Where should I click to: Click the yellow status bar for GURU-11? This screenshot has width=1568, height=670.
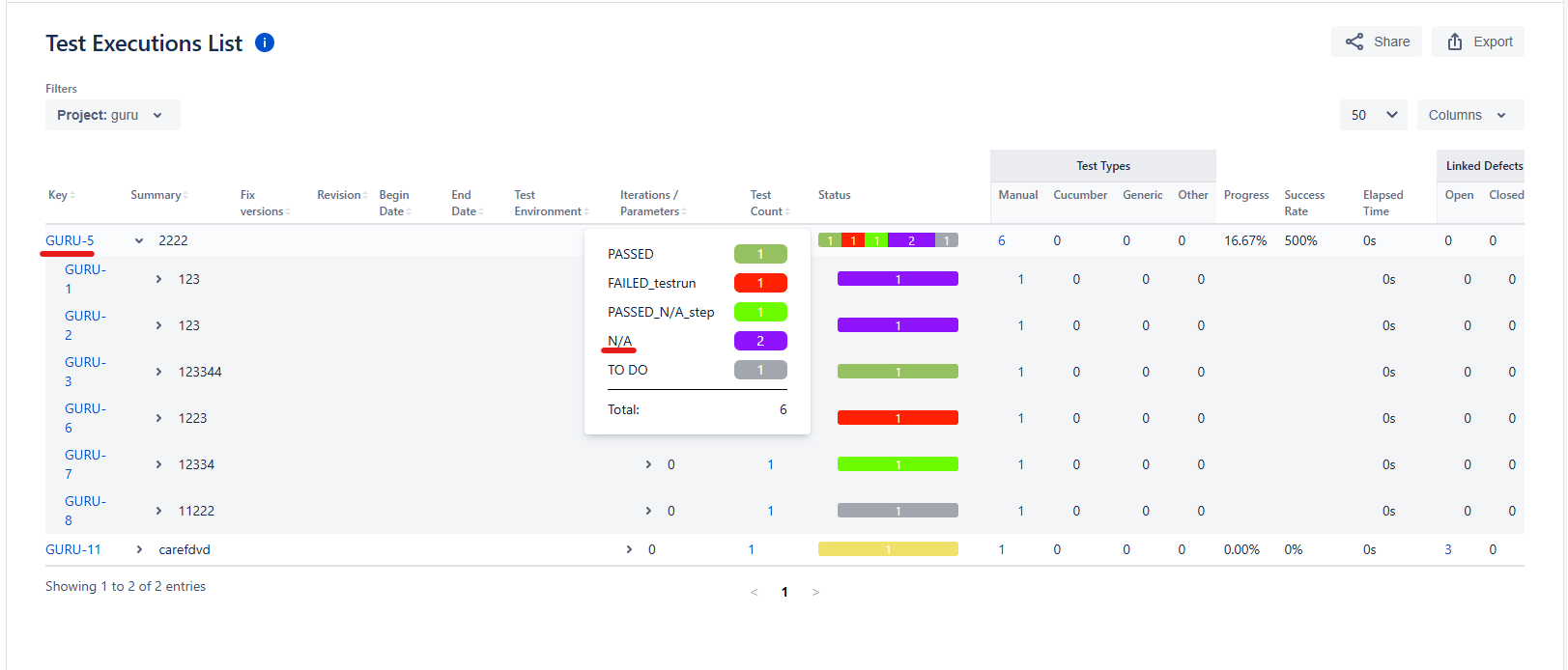click(888, 549)
